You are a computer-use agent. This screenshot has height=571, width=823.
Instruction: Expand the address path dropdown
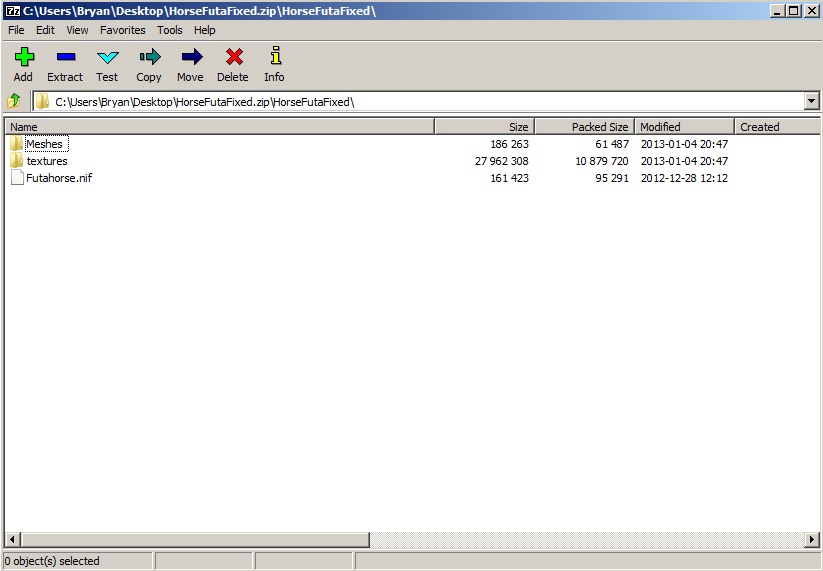[x=811, y=101]
